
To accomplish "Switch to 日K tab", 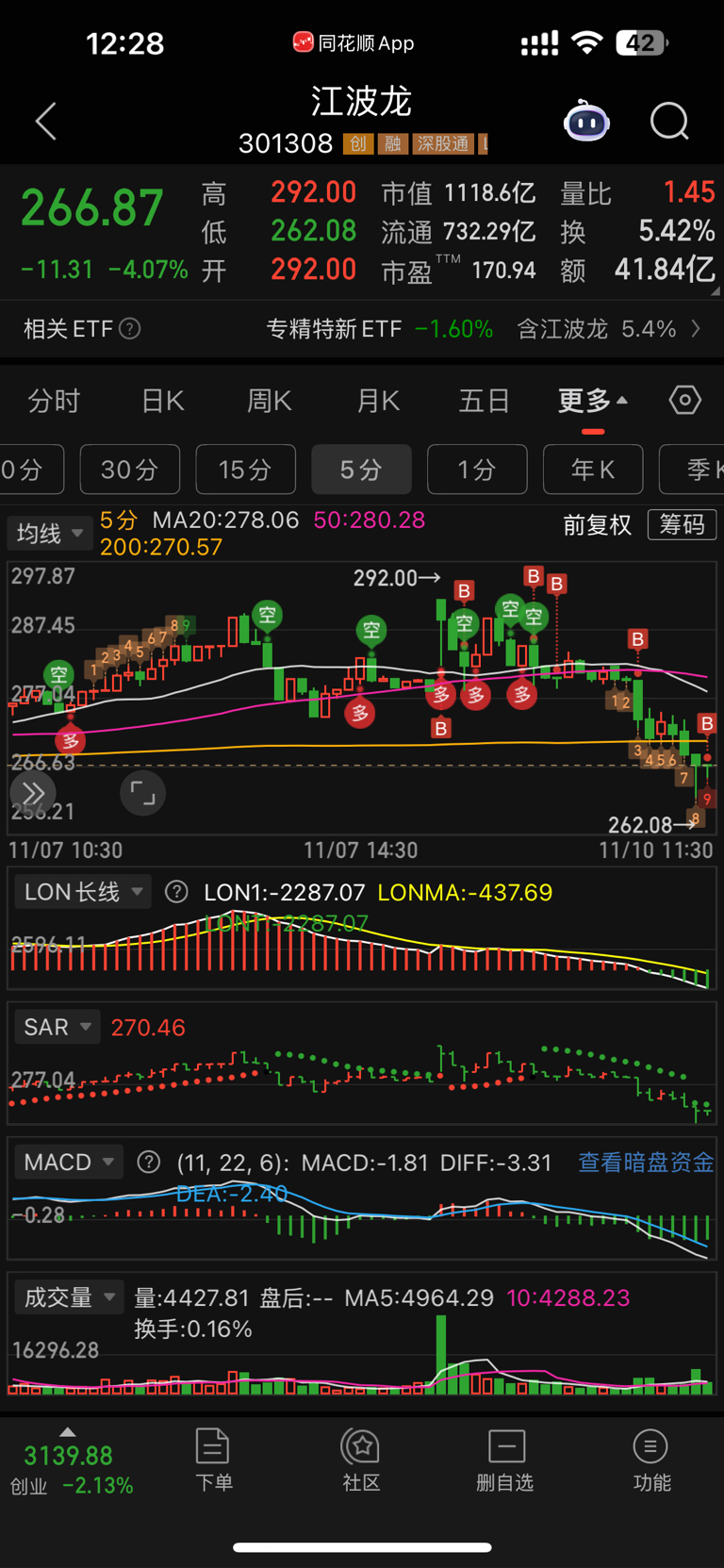I will point(162,401).
